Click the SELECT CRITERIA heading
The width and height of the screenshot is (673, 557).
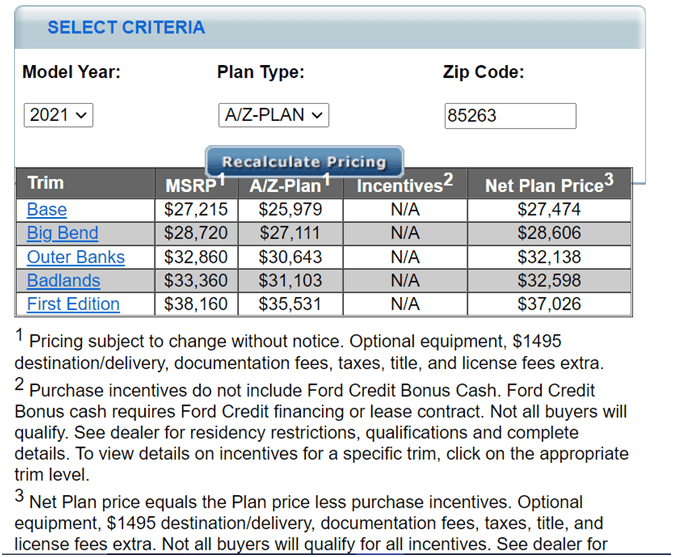pyautogui.click(x=126, y=28)
